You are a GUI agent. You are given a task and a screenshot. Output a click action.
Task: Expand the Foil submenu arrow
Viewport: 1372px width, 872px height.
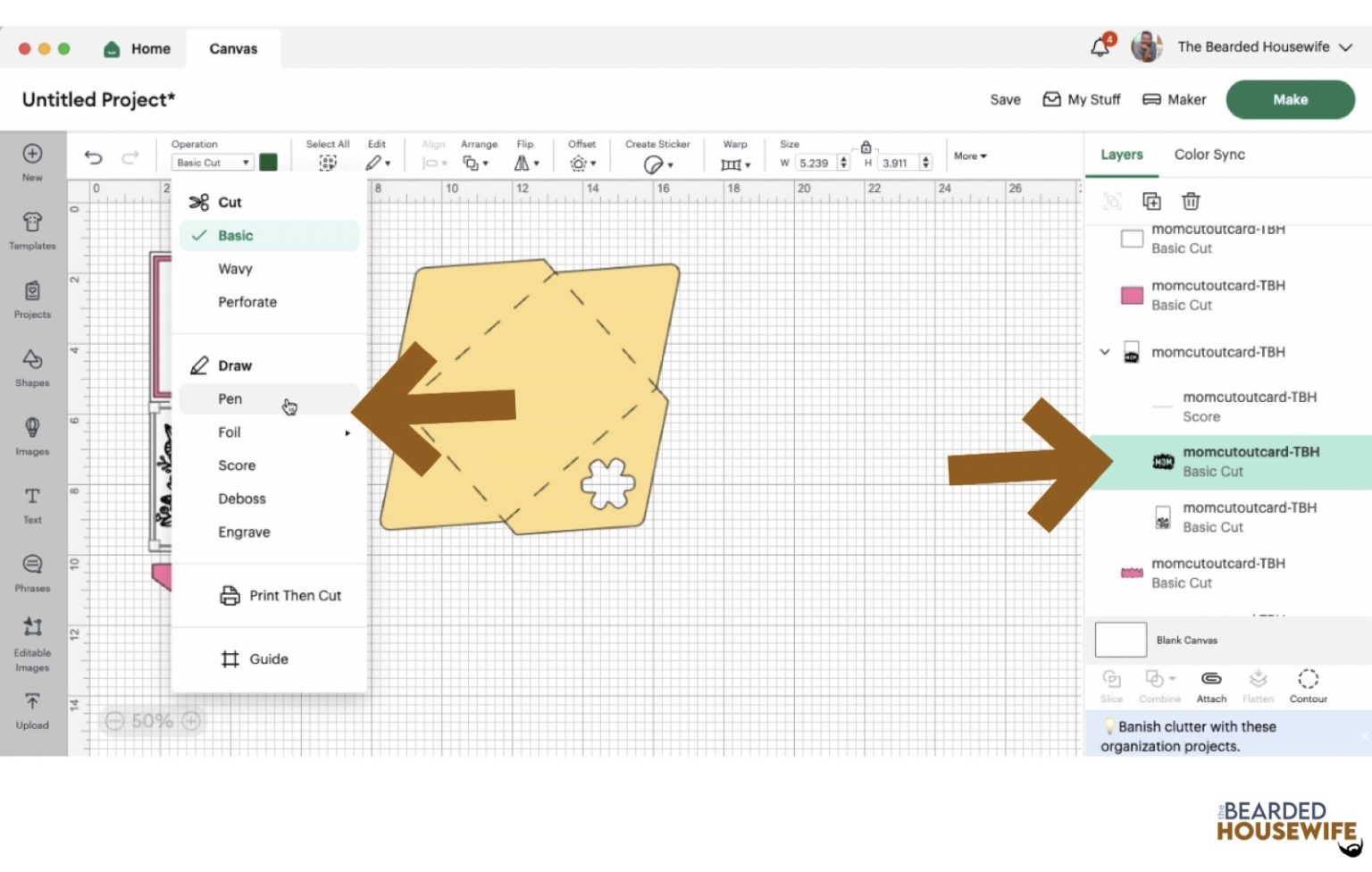point(347,433)
